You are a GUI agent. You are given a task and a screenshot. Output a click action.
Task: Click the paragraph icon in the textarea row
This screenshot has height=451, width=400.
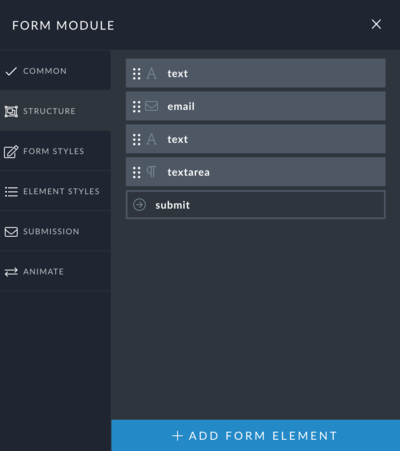click(151, 172)
